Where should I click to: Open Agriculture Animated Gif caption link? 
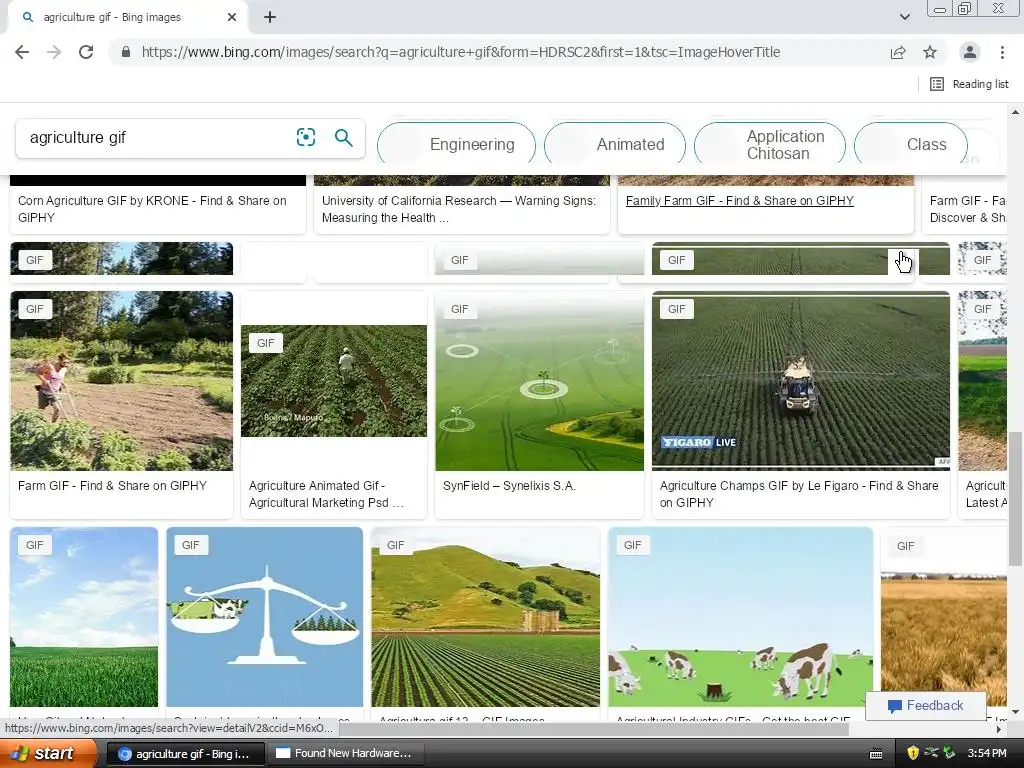(x=326, y=494)
